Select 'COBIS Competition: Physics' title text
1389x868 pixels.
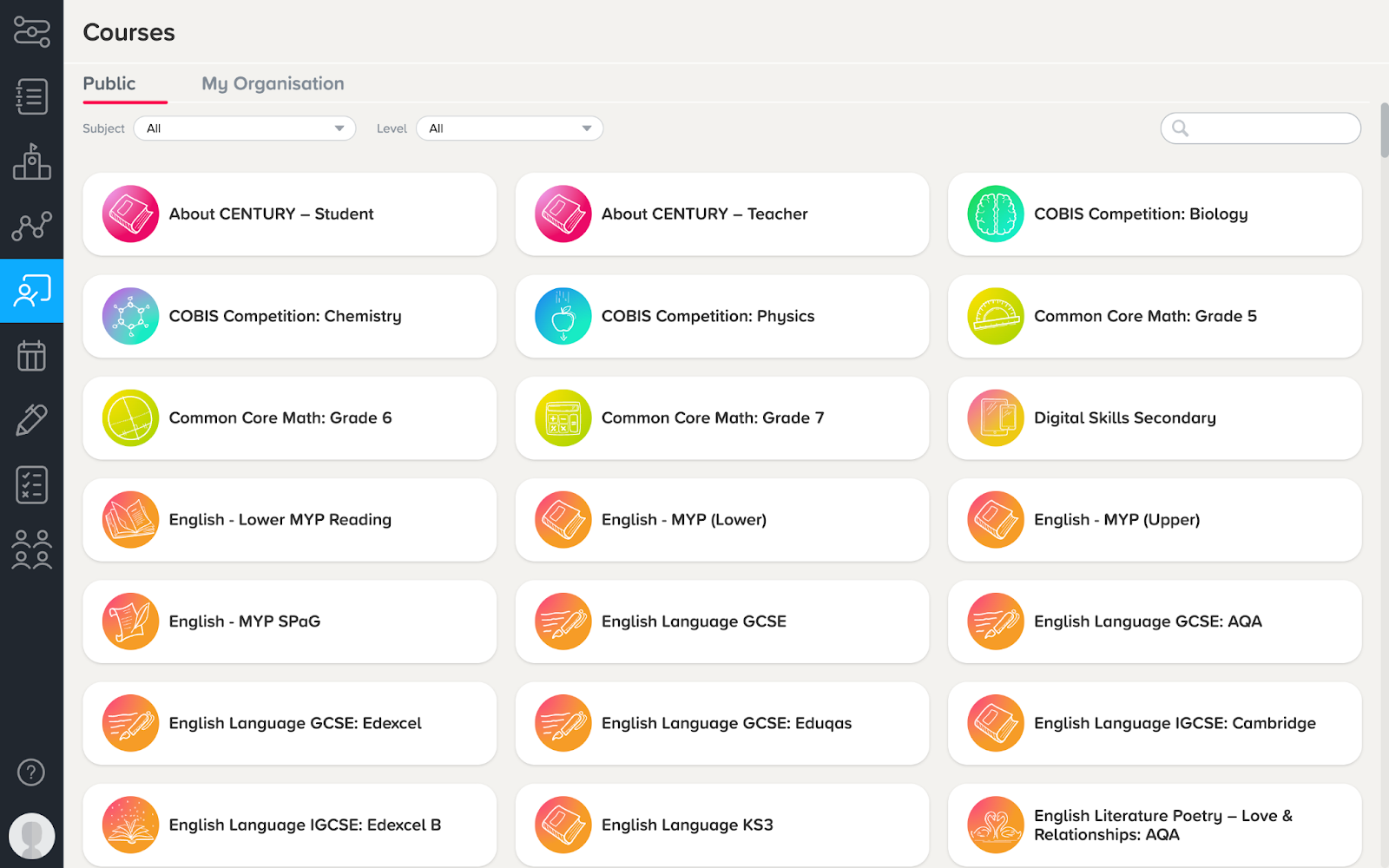[708, 316]
